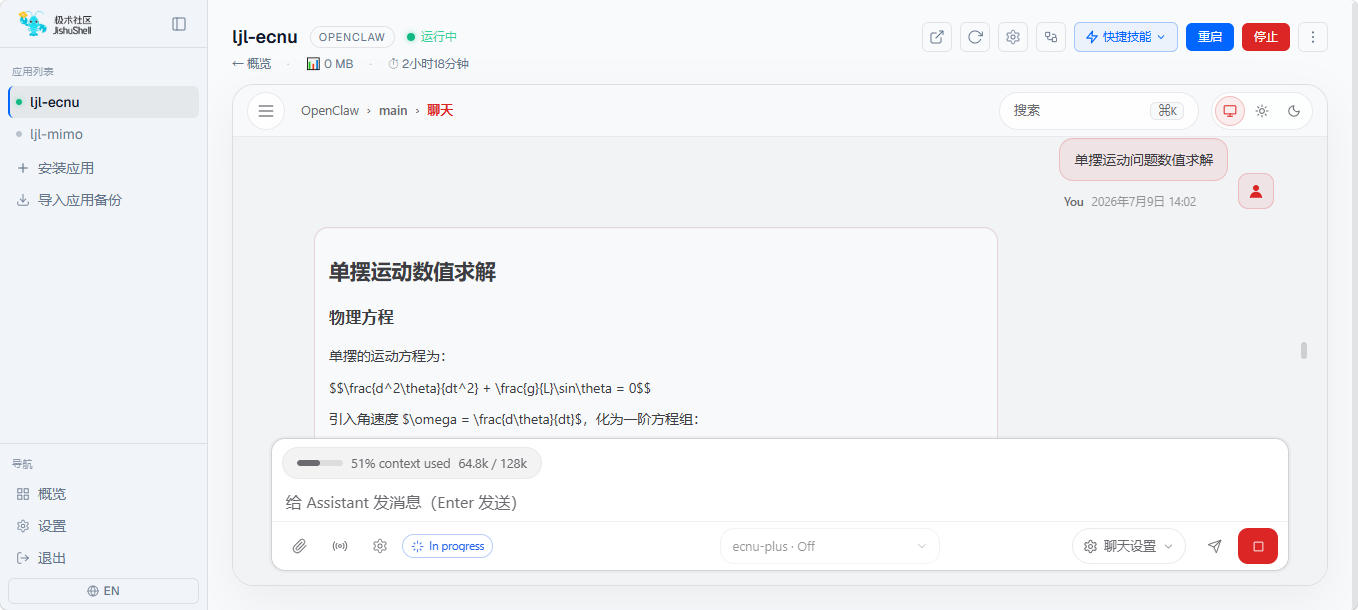Click the user avatar icon
The image size is (1358, 610).
pos(1256,191)
